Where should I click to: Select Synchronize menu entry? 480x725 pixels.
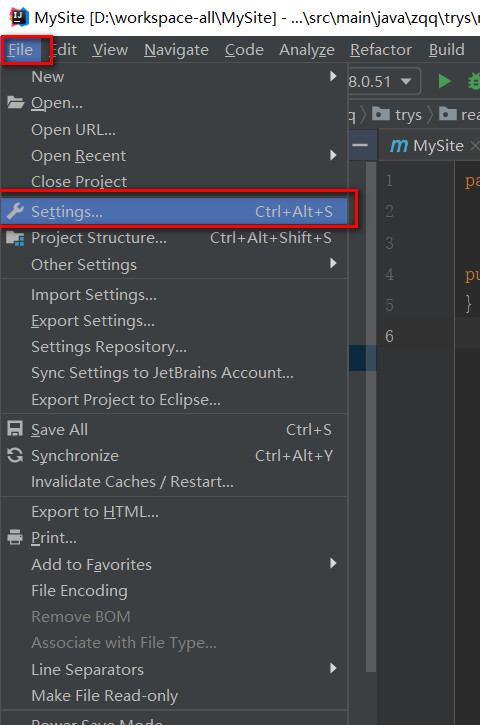(x=174, y=455)
